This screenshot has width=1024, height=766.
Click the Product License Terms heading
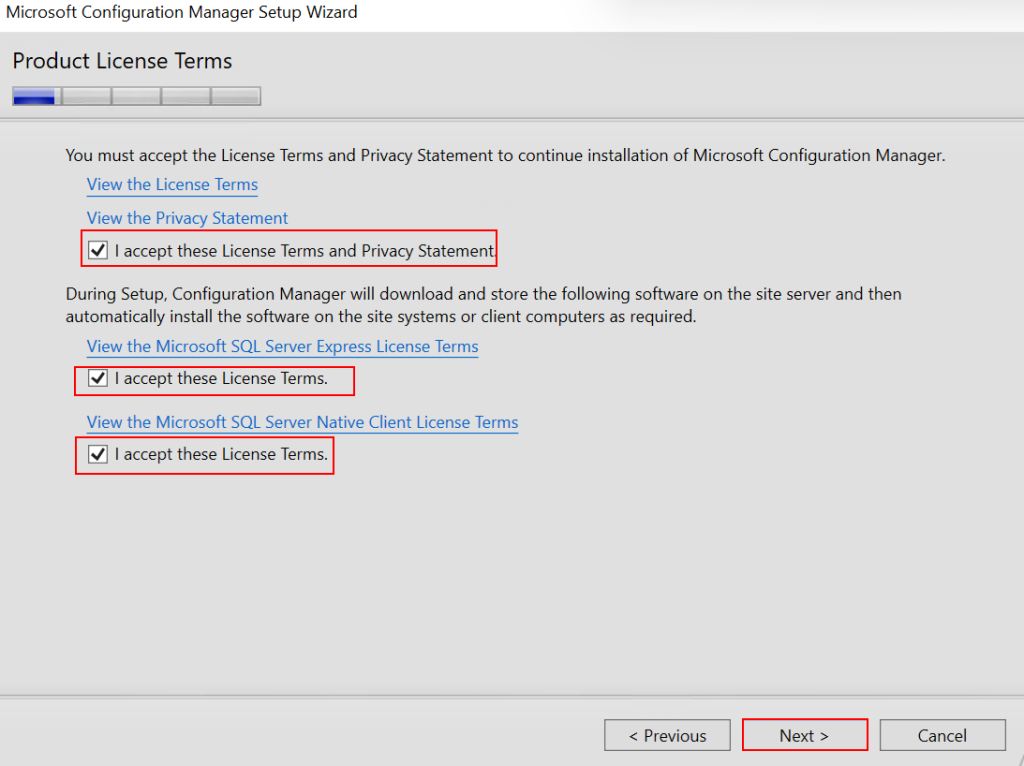[122, 61]
